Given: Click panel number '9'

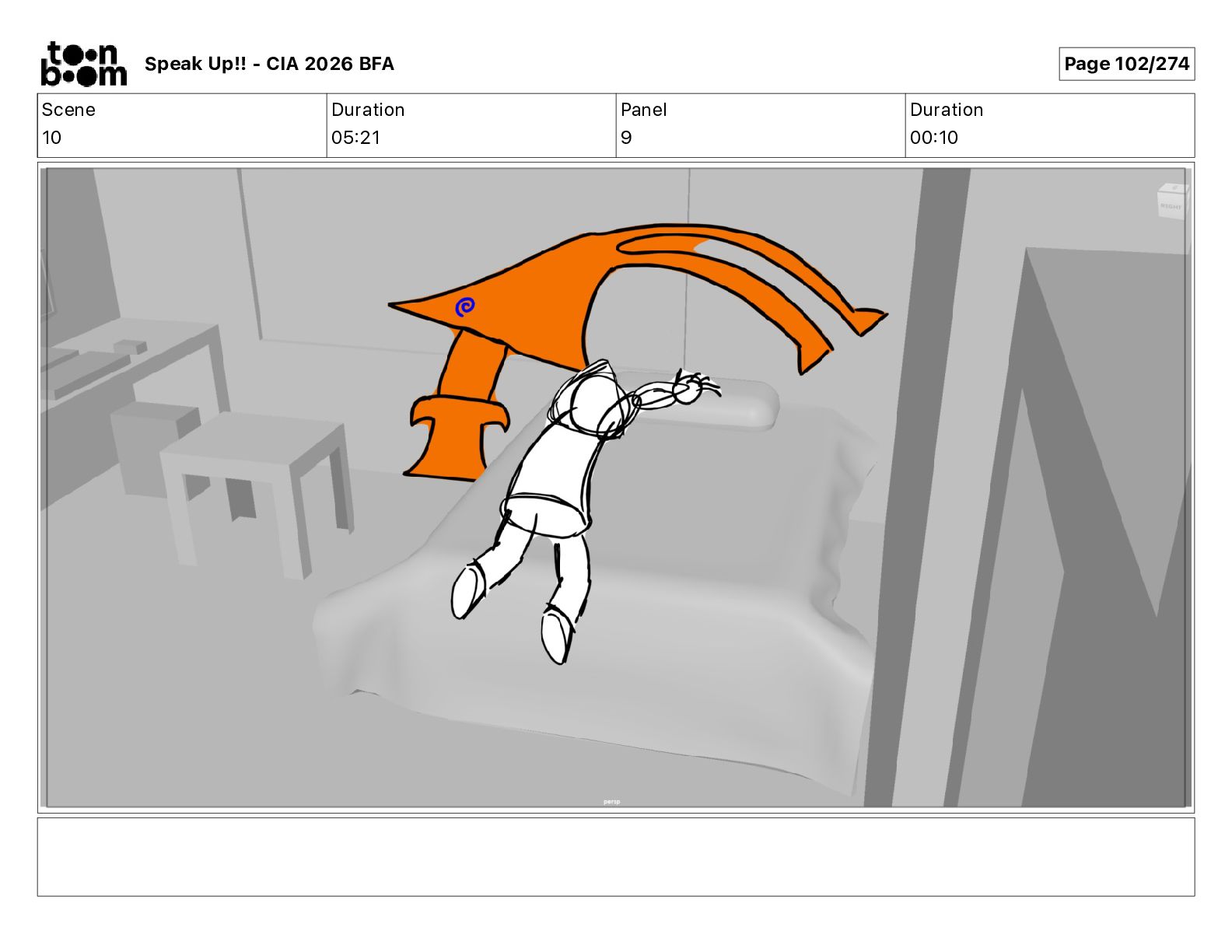Looking at the screenshot, I should [x=626, y=138].
